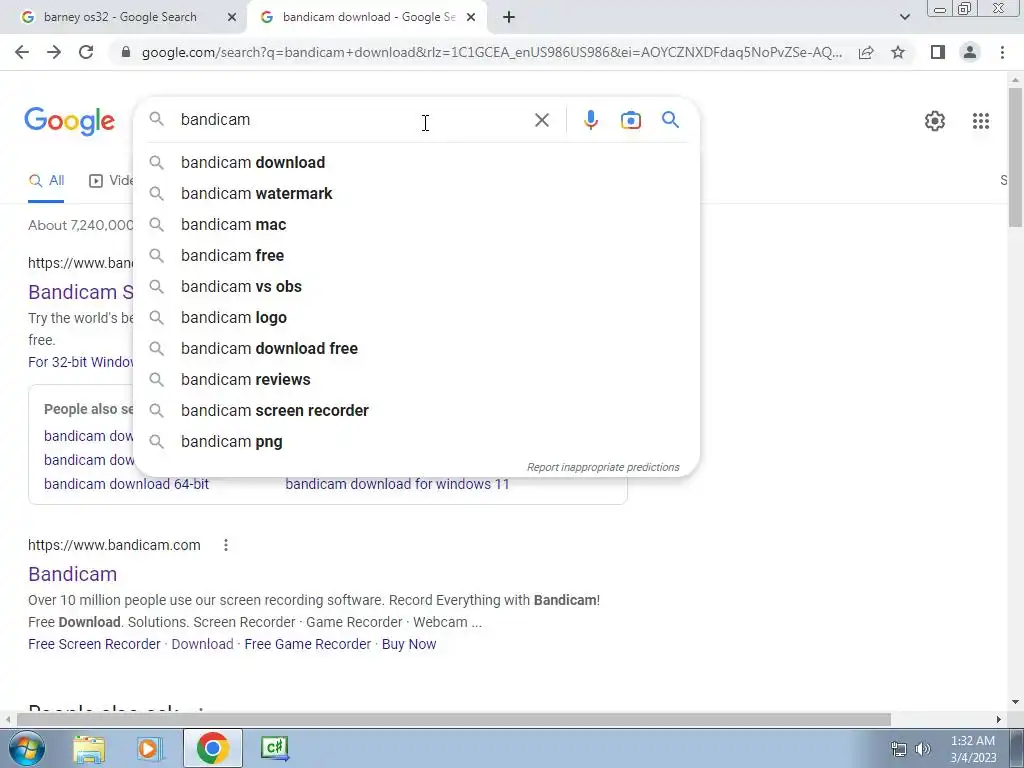The height and width of the screenshot is (768, 1024).
Task: Share this page from address bar
Action: (866, 52)
